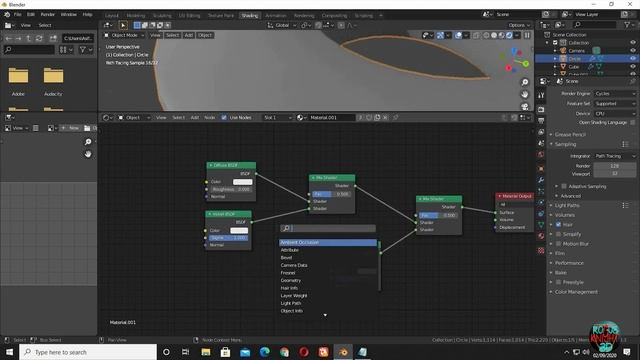The width and height of the screenshot is (640, 360).
Task: Switch to the Layout workspace tab
Action: tap(111, 16)
